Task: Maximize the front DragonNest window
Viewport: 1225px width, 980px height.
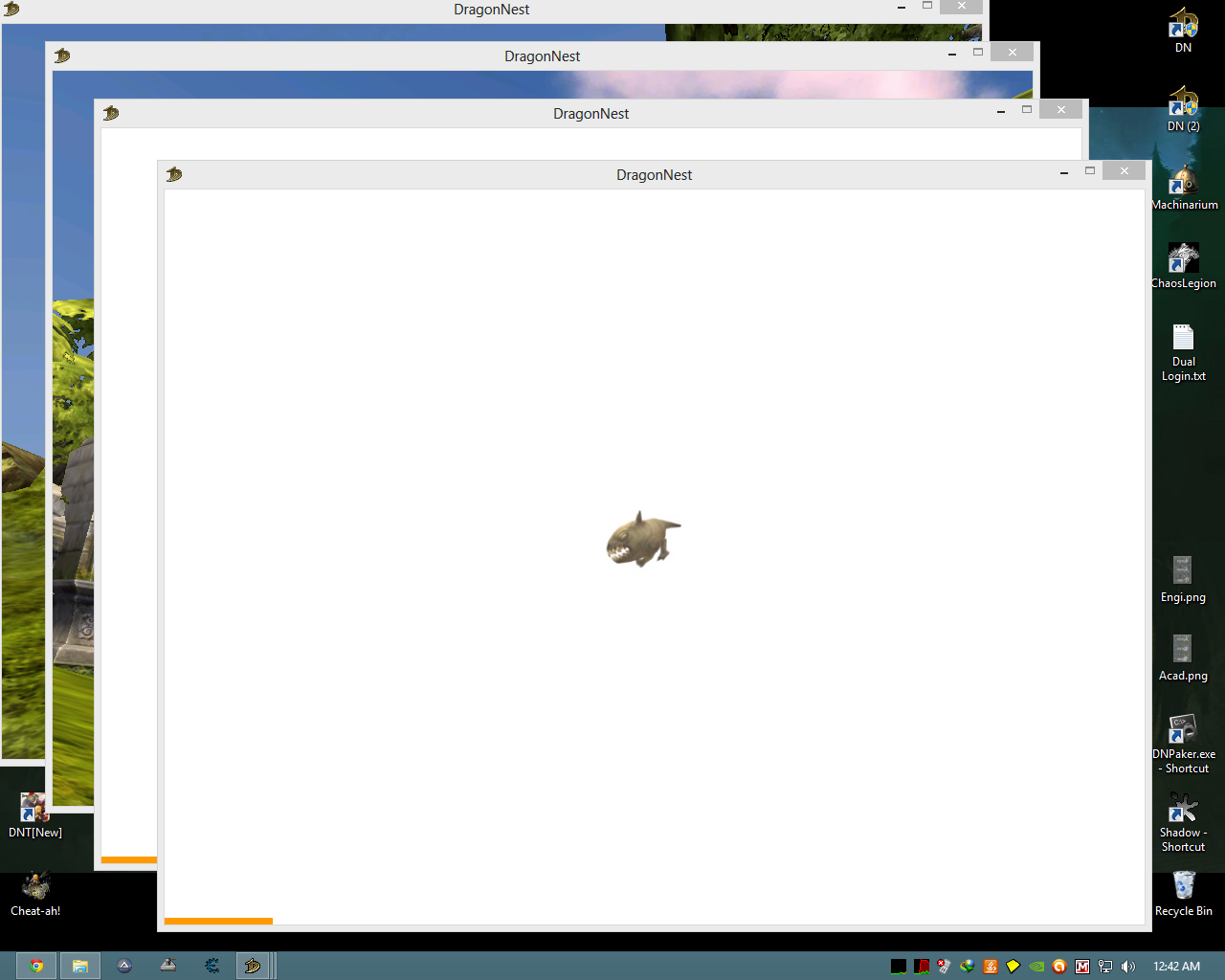Action: pos(1090,170)
